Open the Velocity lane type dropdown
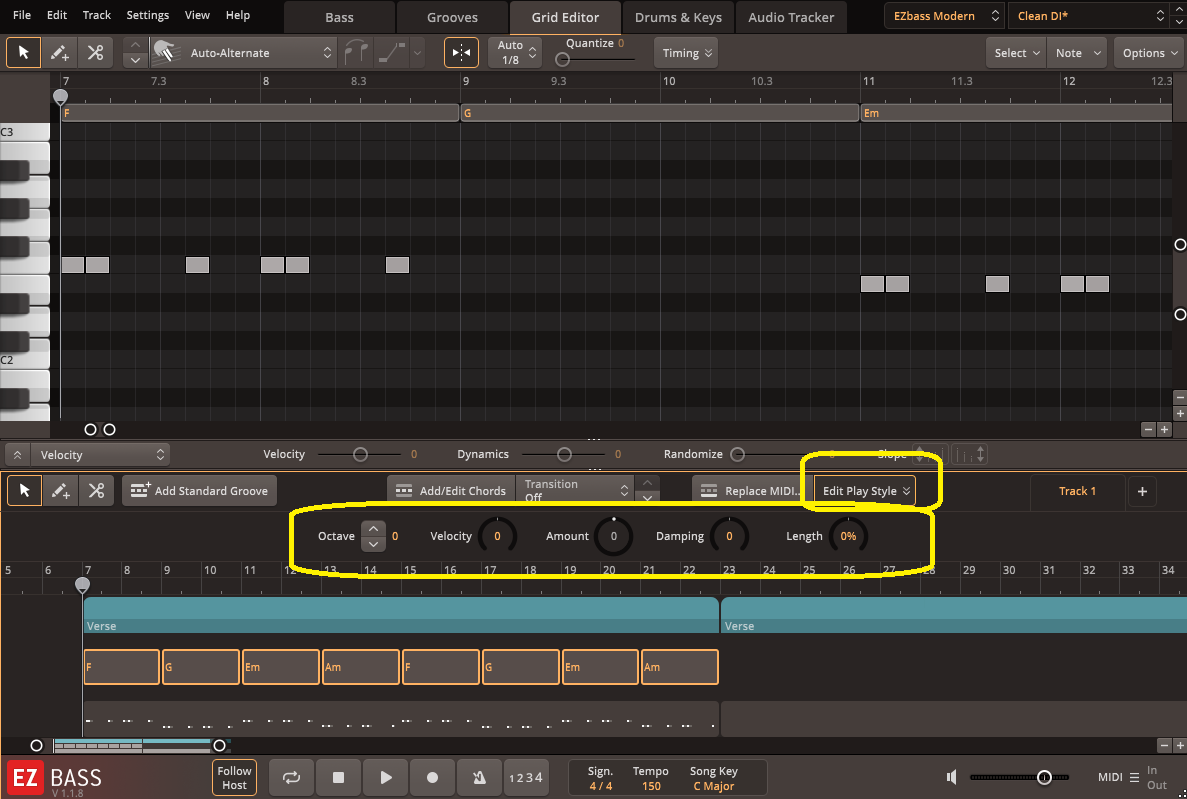The image size is (1187, 799). click(101, 454)
